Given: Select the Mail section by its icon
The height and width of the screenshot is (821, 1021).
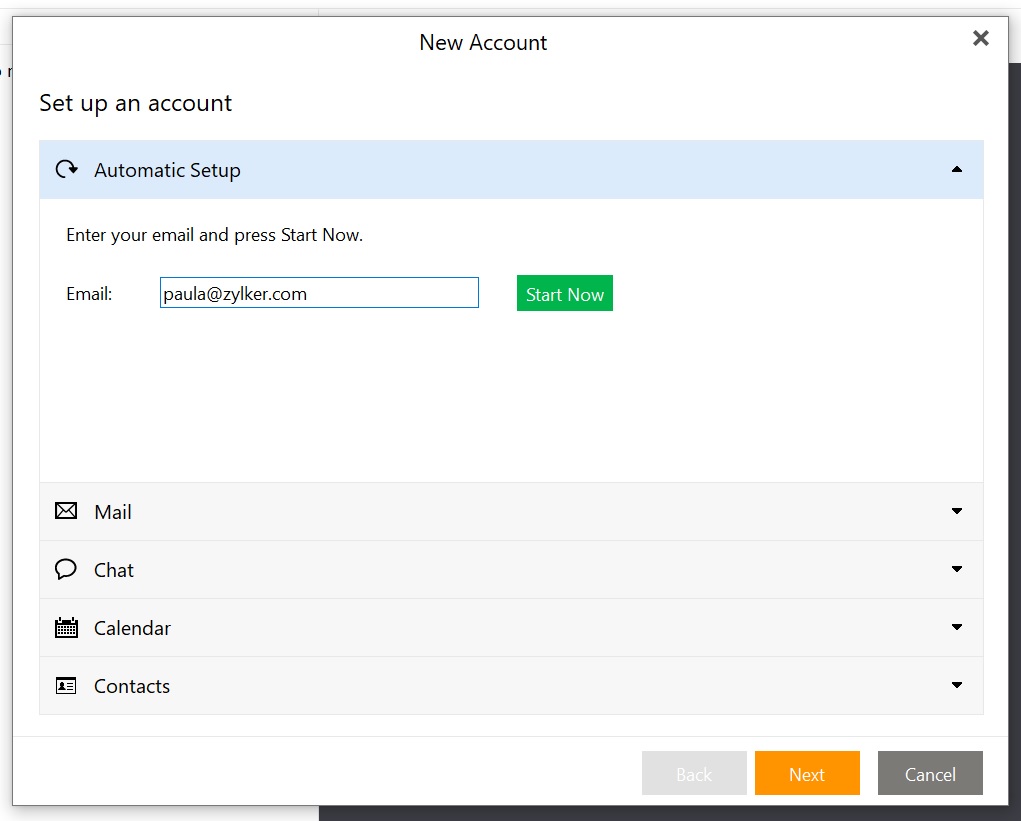Looking at the screenshot, I should pos(65,511).
